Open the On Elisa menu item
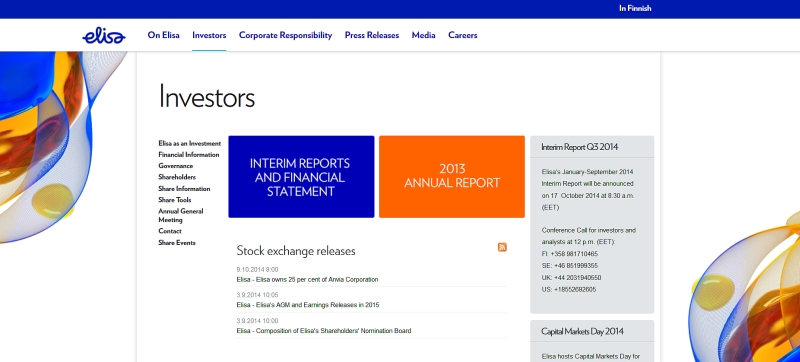Image resolution: width=800 pixels, height=362 pixels. (163, 35)
